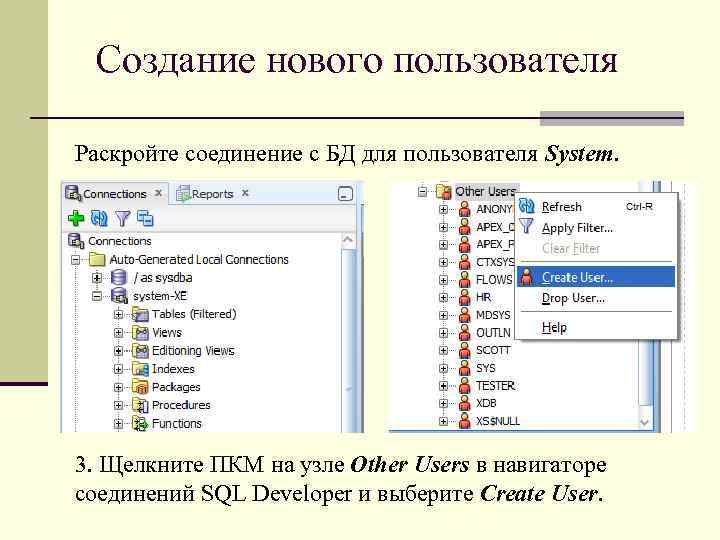Screen dimensions: 720x540
Task: Click the Views node icon
Action: pos(140,332)
